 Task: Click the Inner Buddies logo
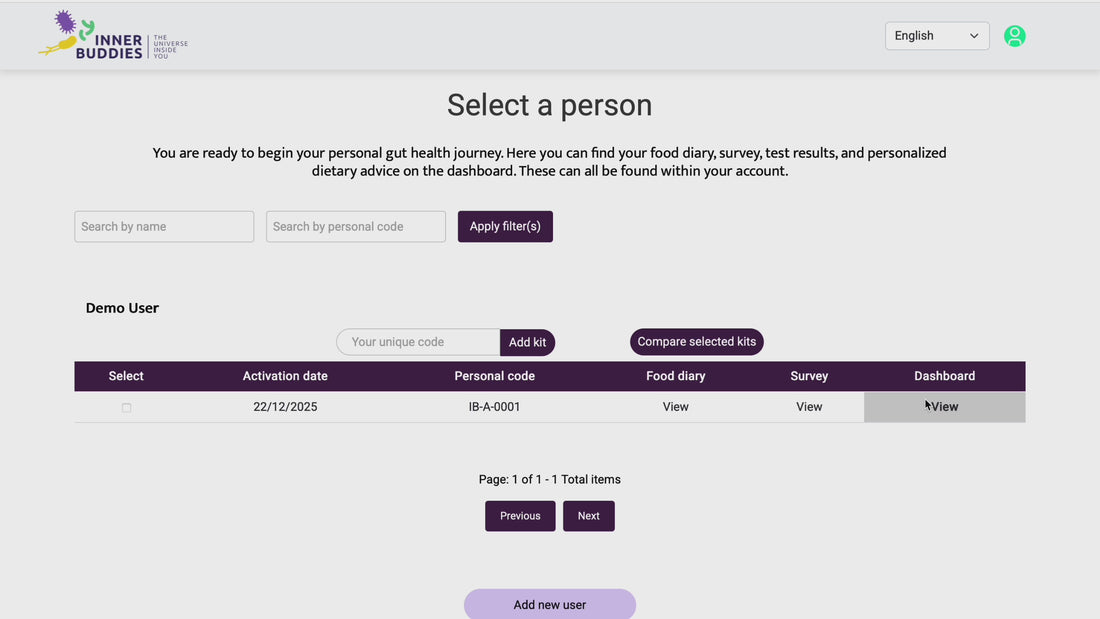point(112,36)
